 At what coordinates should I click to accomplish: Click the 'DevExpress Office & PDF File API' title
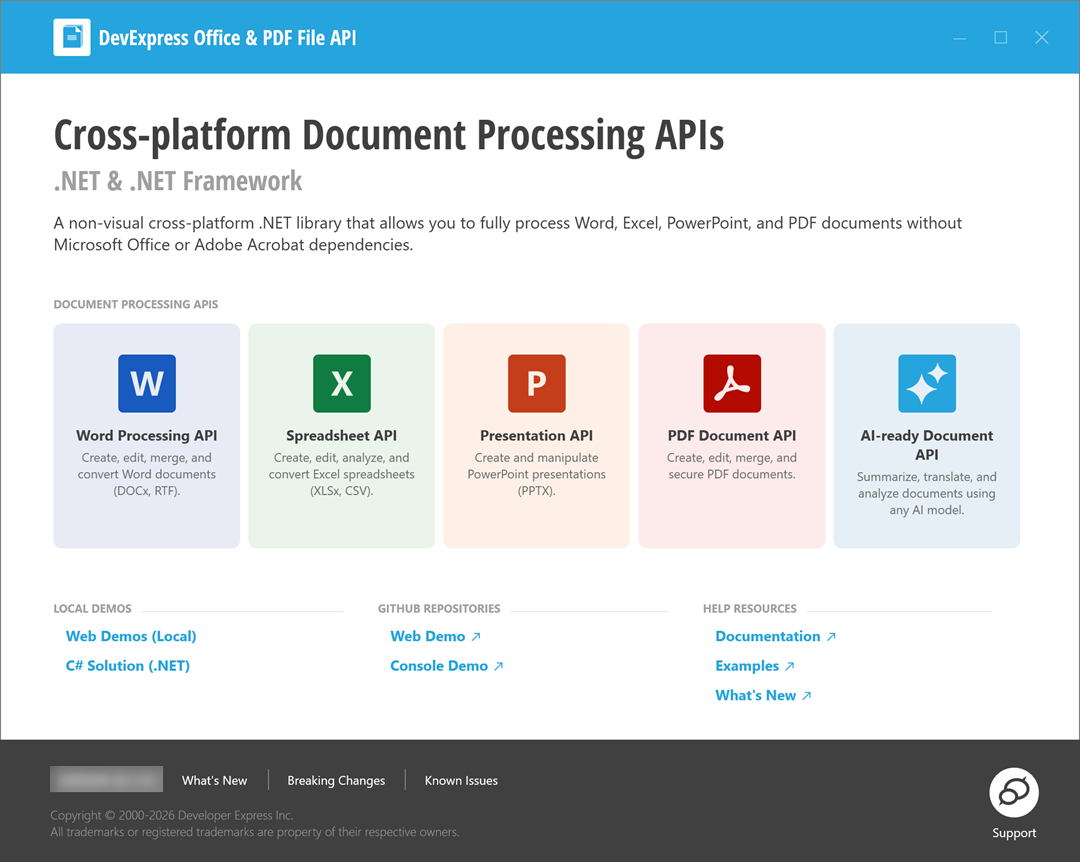(227, 38)
